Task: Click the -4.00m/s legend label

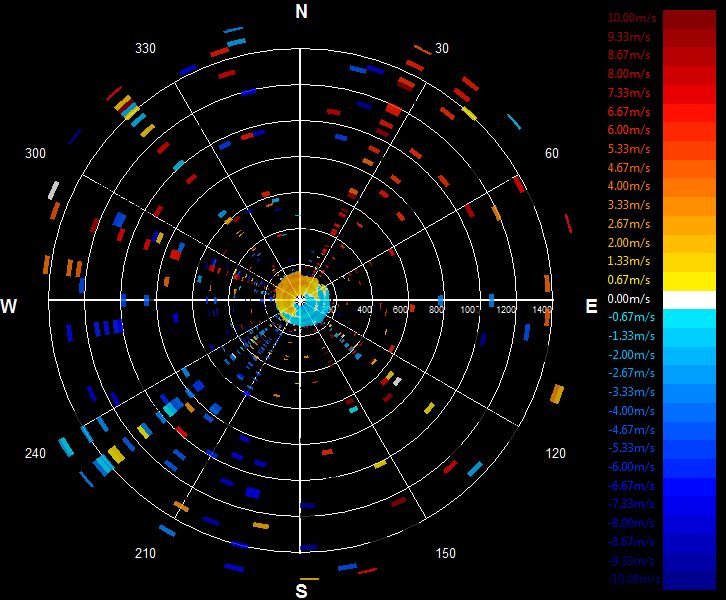Action: (x=631, y=411)
